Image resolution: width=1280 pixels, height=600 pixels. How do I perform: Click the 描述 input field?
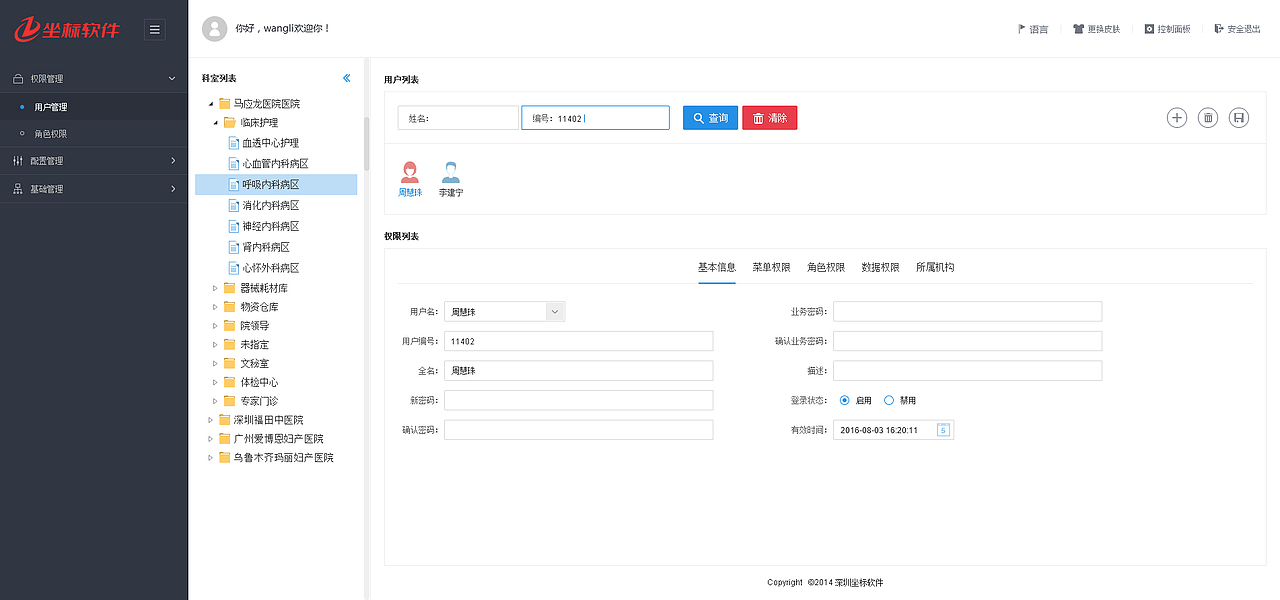[x=968, y=371]
